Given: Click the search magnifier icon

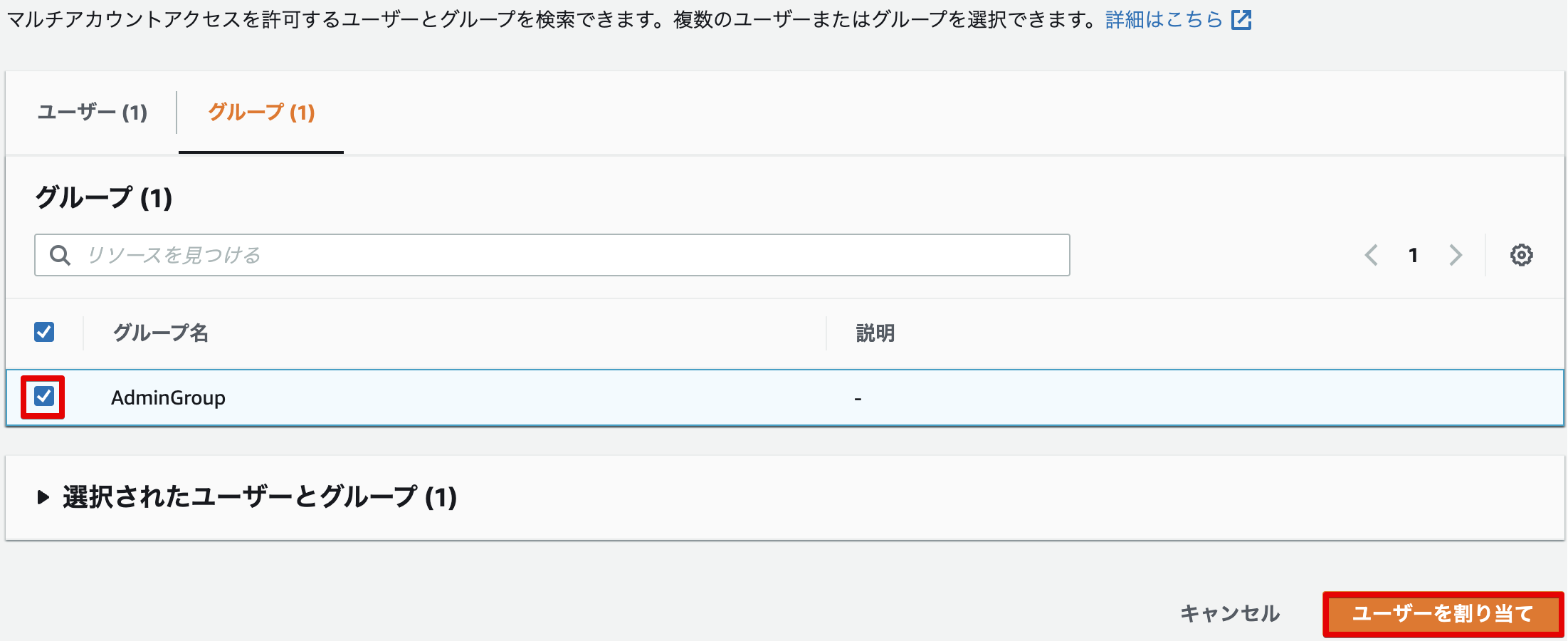Looking at the screenshot, I should (x=60, y=254).
